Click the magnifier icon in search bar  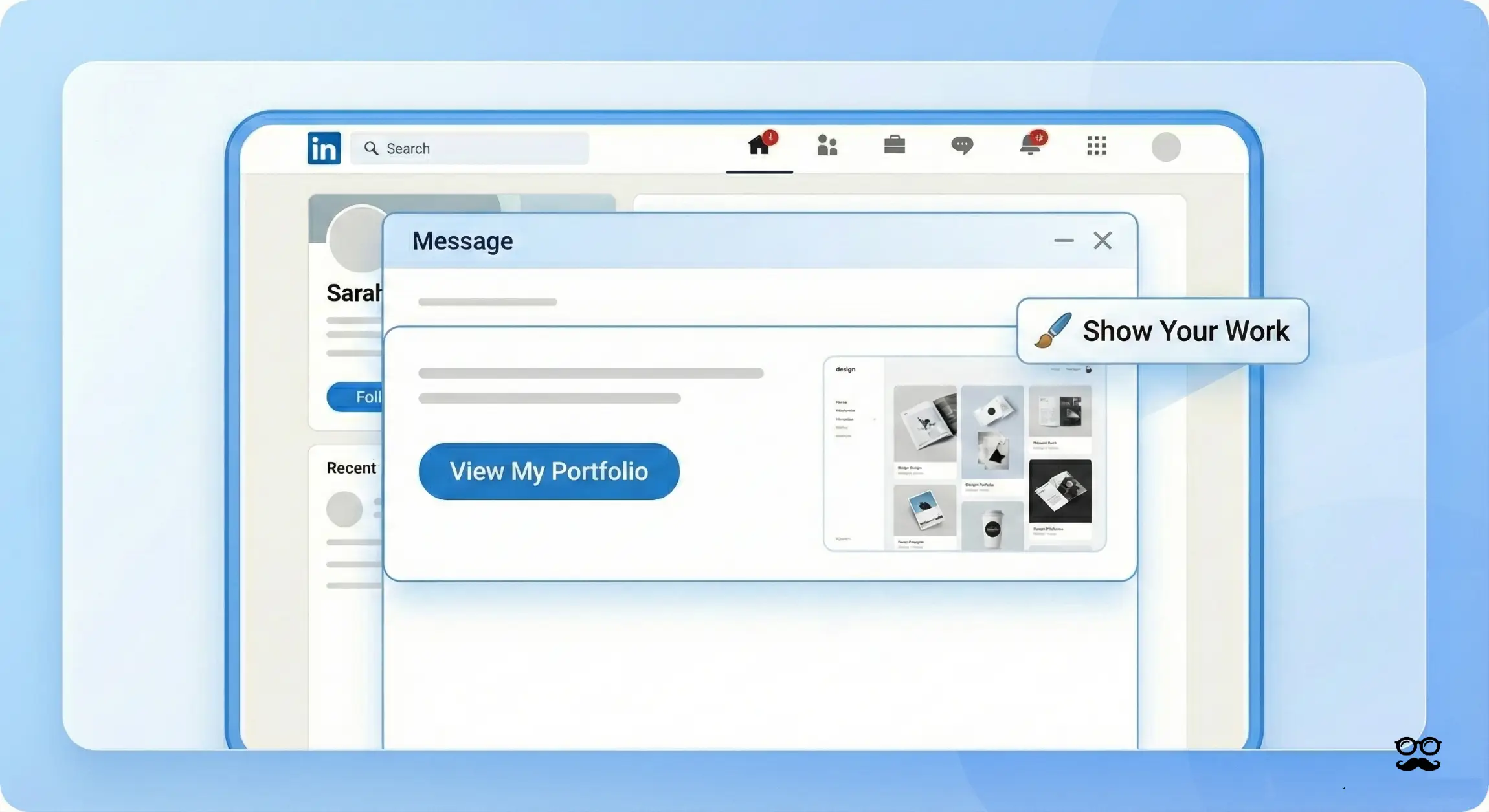[371, 148]
